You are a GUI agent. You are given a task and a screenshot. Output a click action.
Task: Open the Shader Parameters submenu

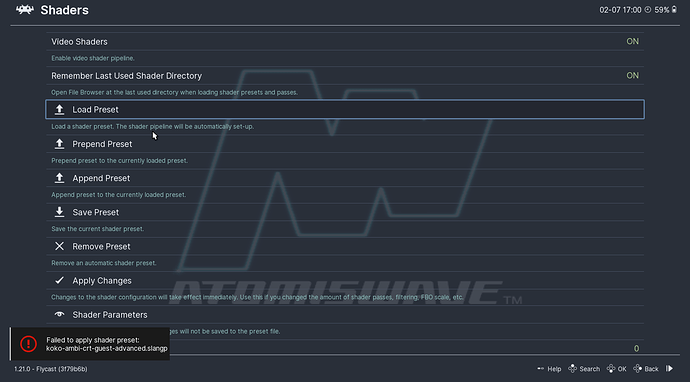point(345,315)
